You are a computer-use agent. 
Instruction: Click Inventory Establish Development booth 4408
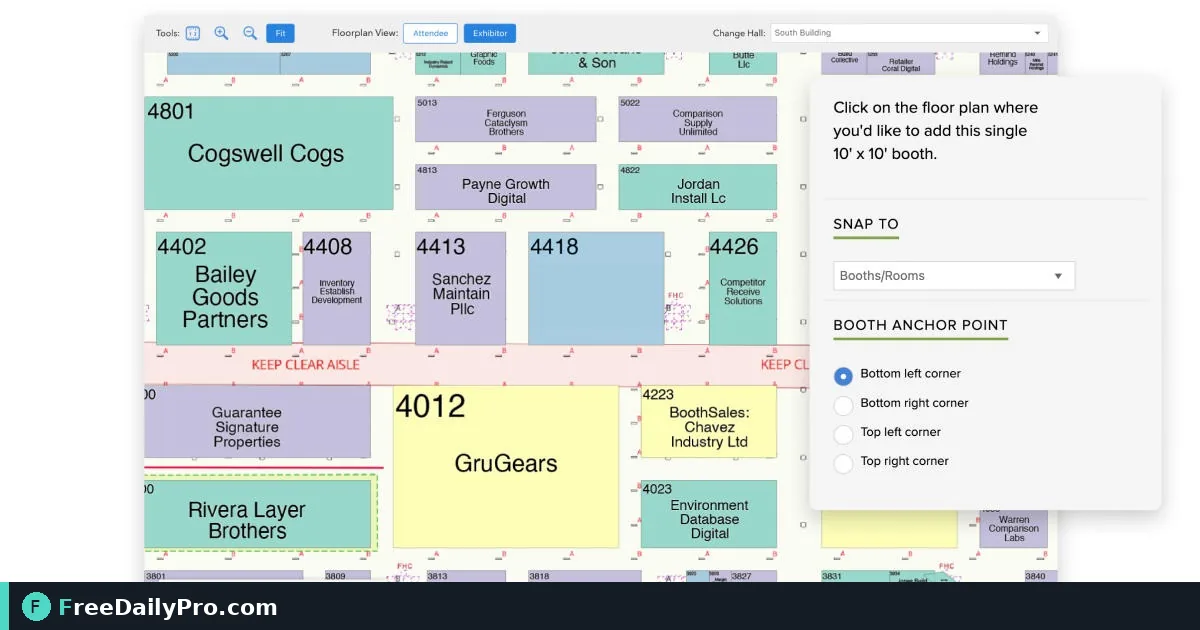(x=336, y=289)
